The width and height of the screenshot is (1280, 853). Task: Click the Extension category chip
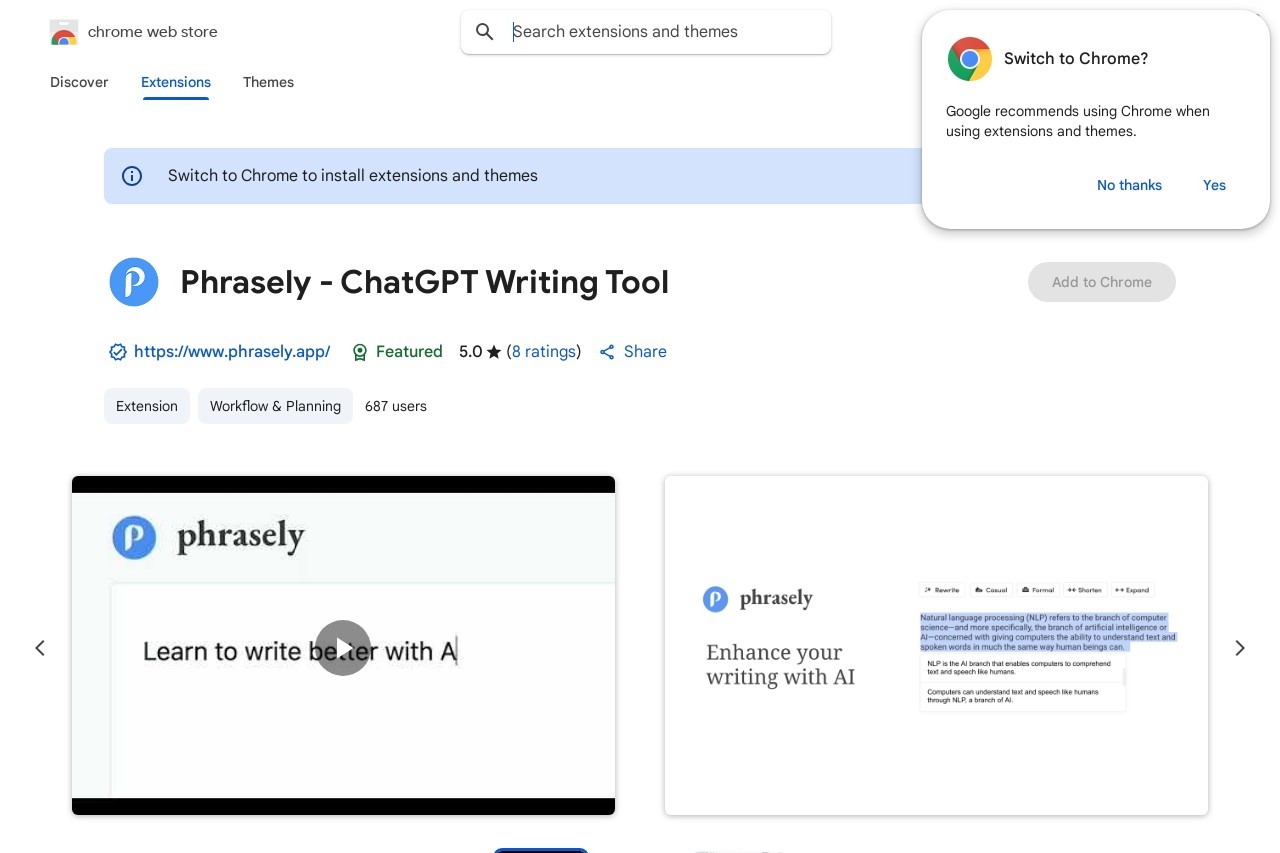(147, 406)
